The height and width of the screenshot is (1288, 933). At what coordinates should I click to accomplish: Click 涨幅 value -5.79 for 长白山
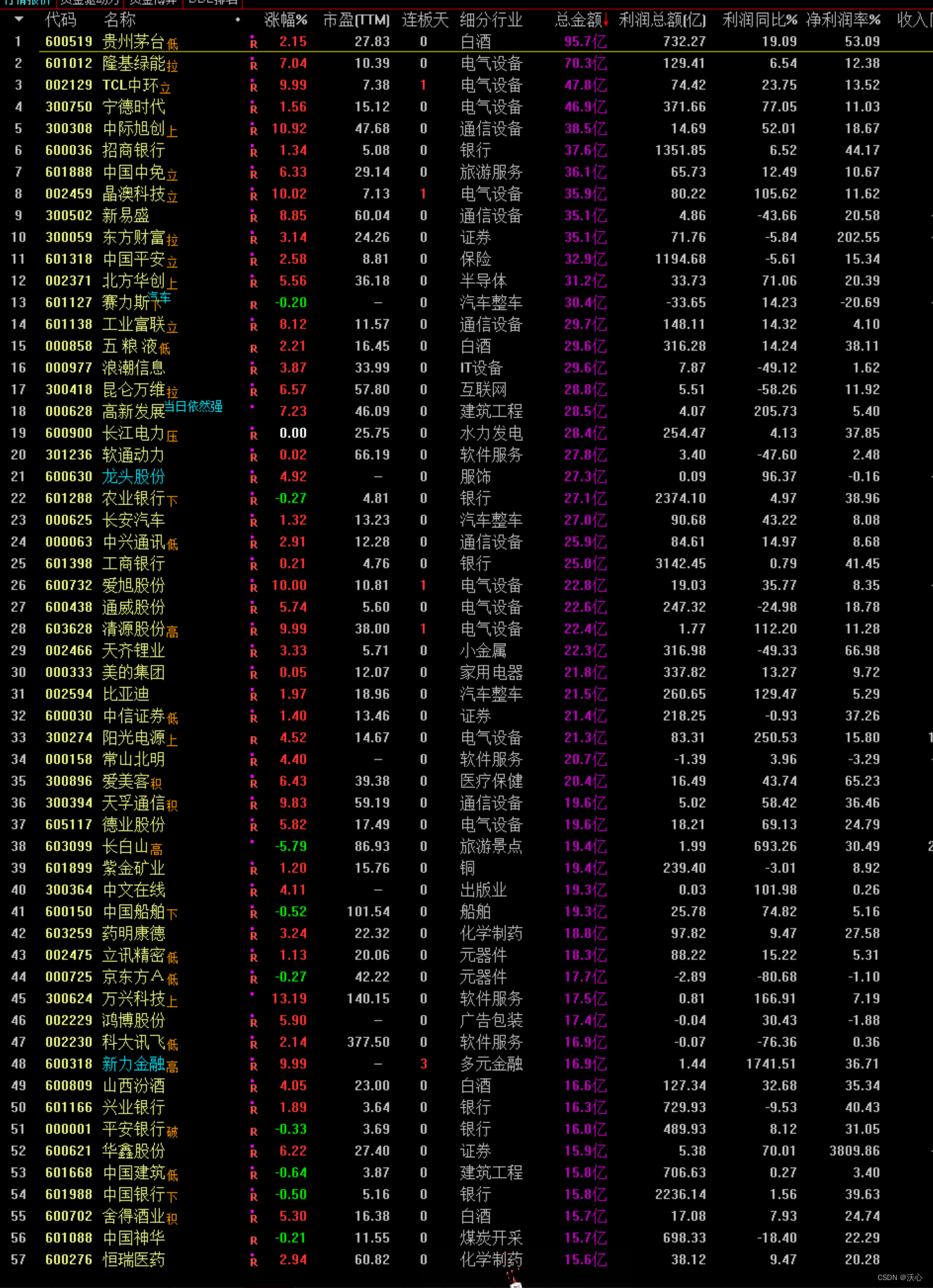[291, 846]
